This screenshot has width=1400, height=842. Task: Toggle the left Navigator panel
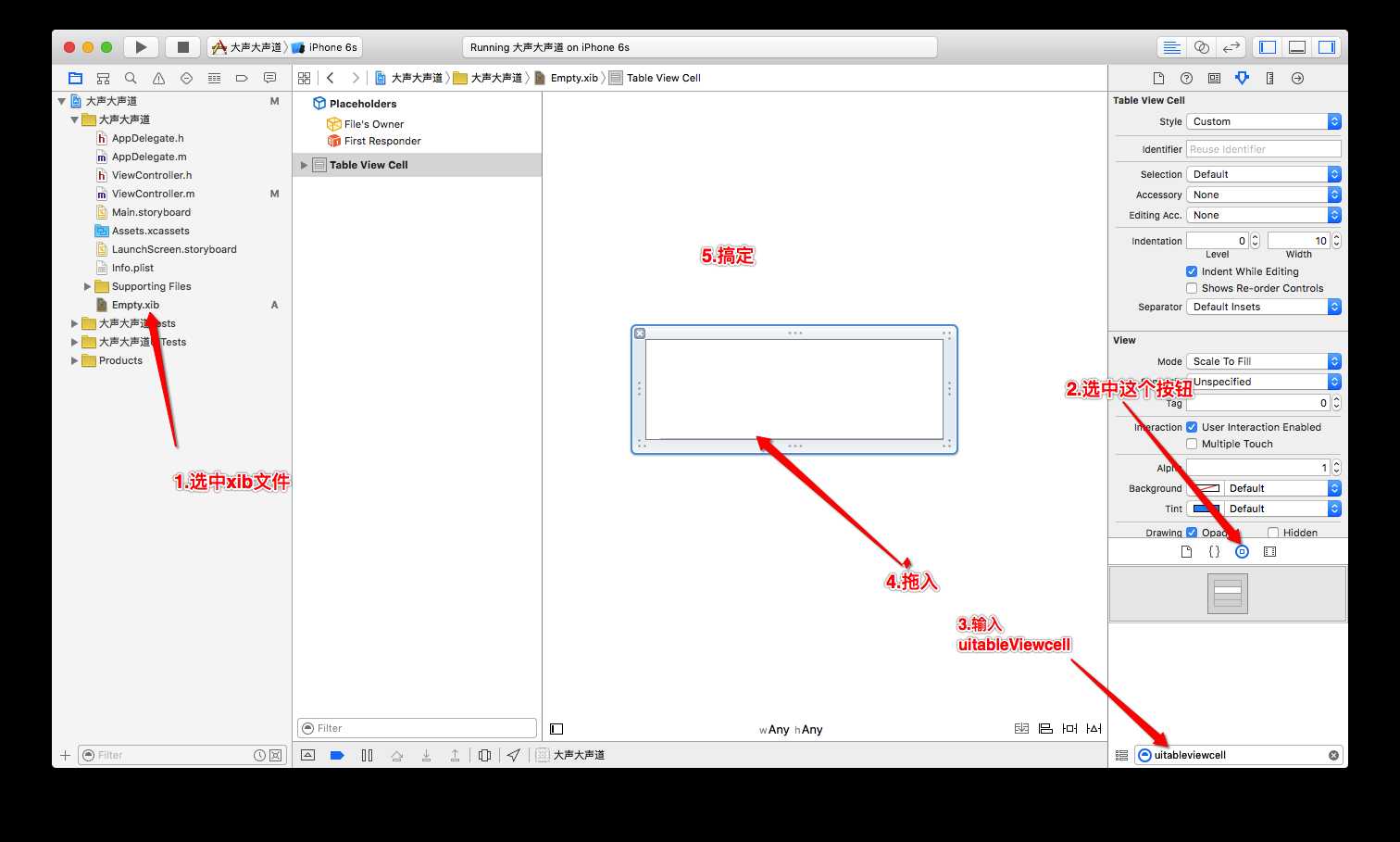click(1268, 47)
